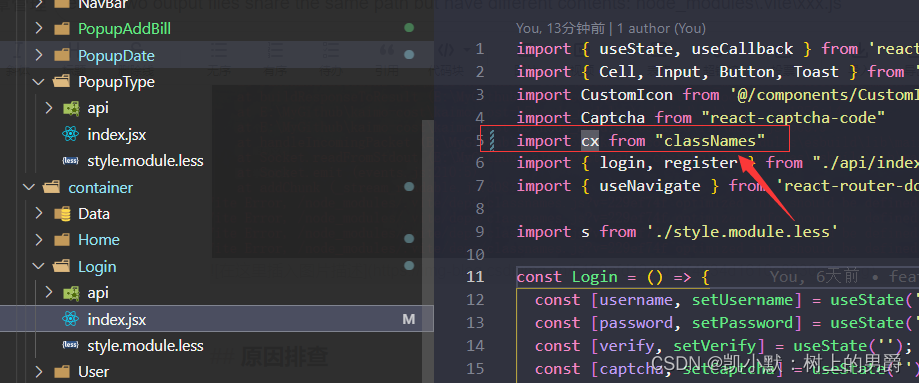919x383 pixels.
Task: Expand the Home folder chevron
Action: tap(39, 240)
